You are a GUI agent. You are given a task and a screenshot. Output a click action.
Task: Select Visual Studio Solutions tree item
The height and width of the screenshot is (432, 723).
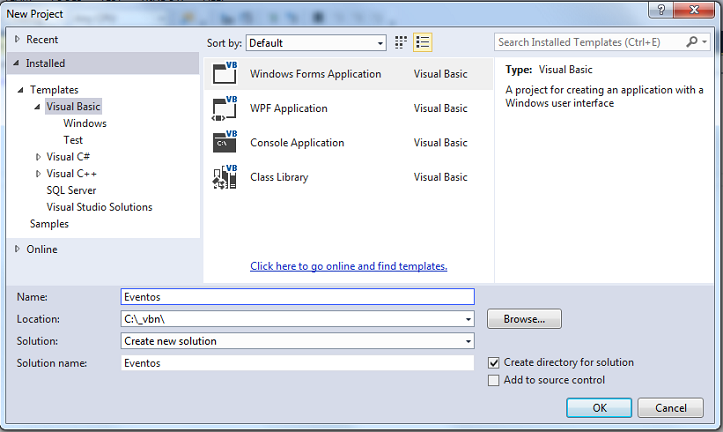click(x=99, y=207)
